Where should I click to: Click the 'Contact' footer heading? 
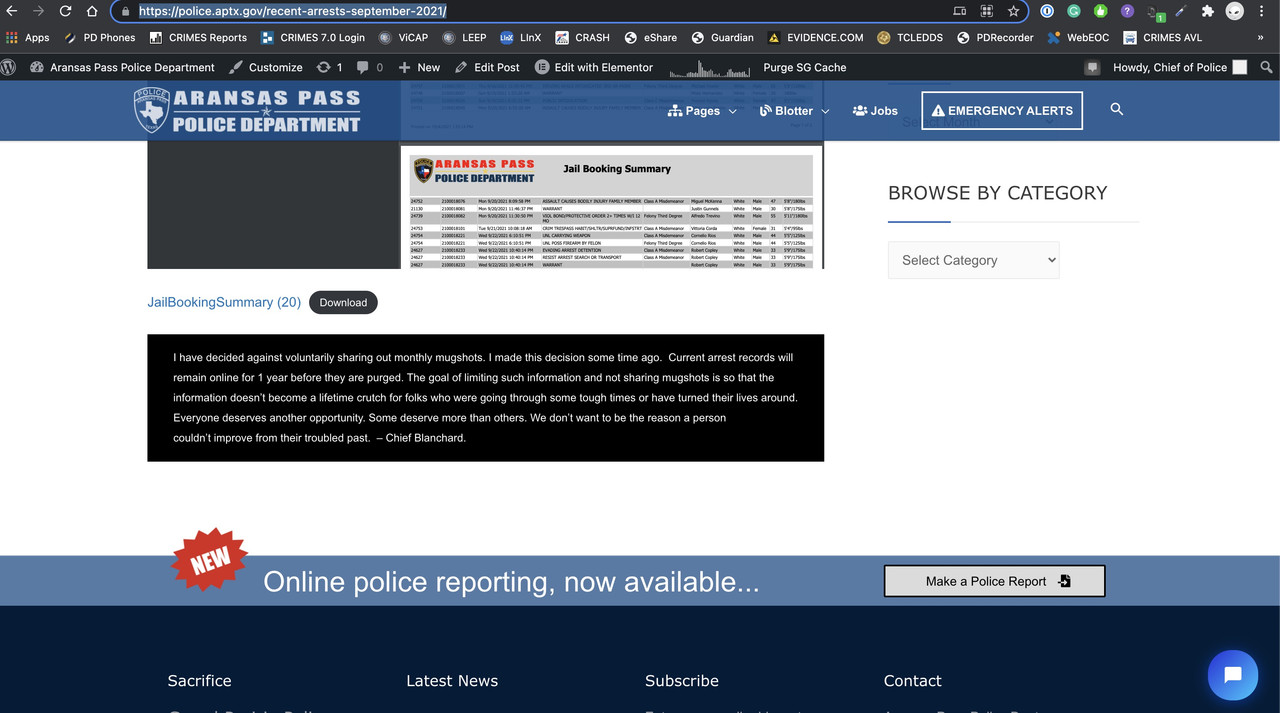[913, 681]
